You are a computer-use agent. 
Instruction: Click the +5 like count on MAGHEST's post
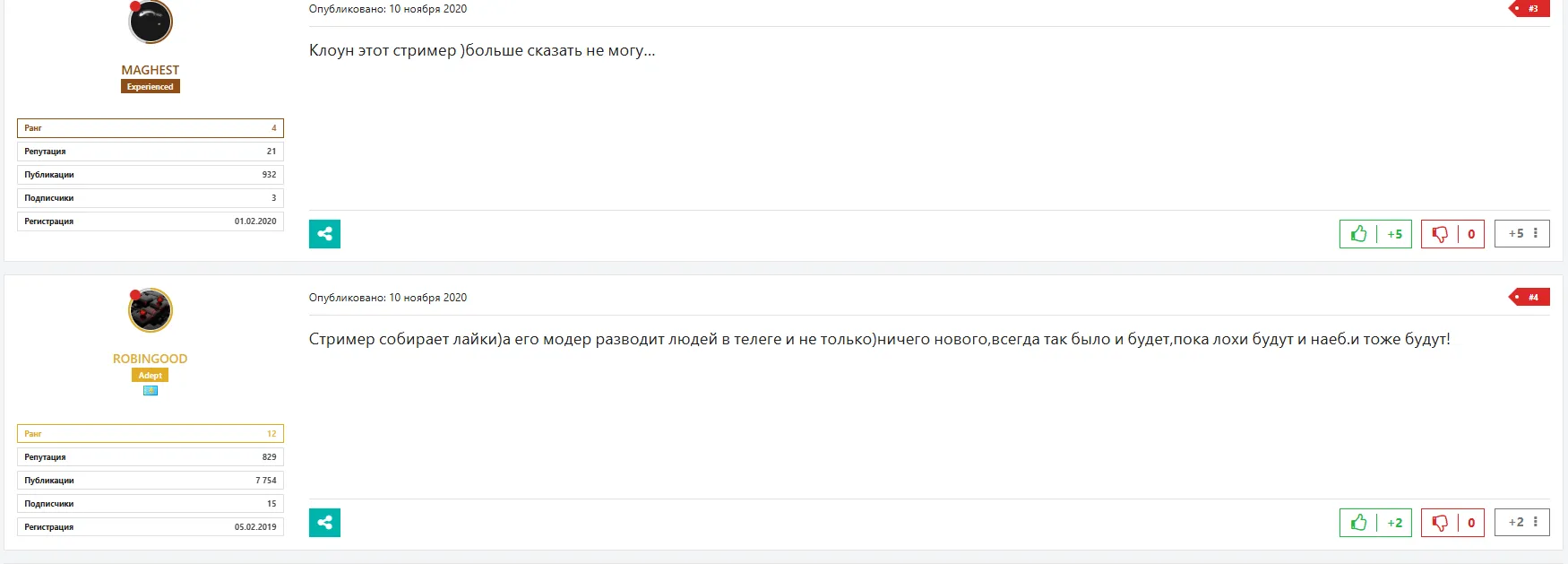pos(1394,234)
